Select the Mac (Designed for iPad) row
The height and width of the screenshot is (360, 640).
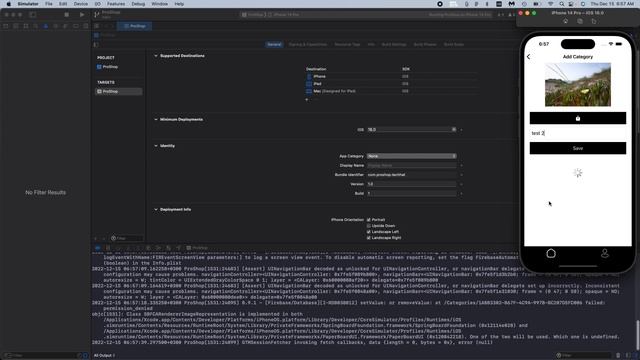(392, 91)
